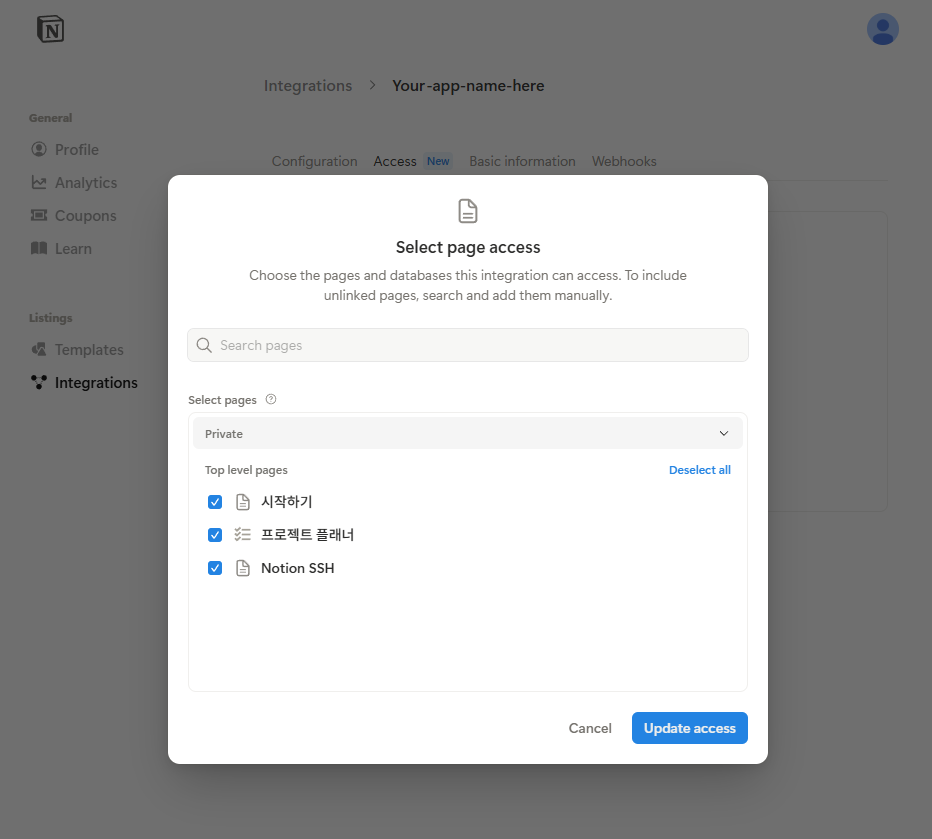Open the user avatar menu
Screen dimensions: 932x839
pos(882,29)
